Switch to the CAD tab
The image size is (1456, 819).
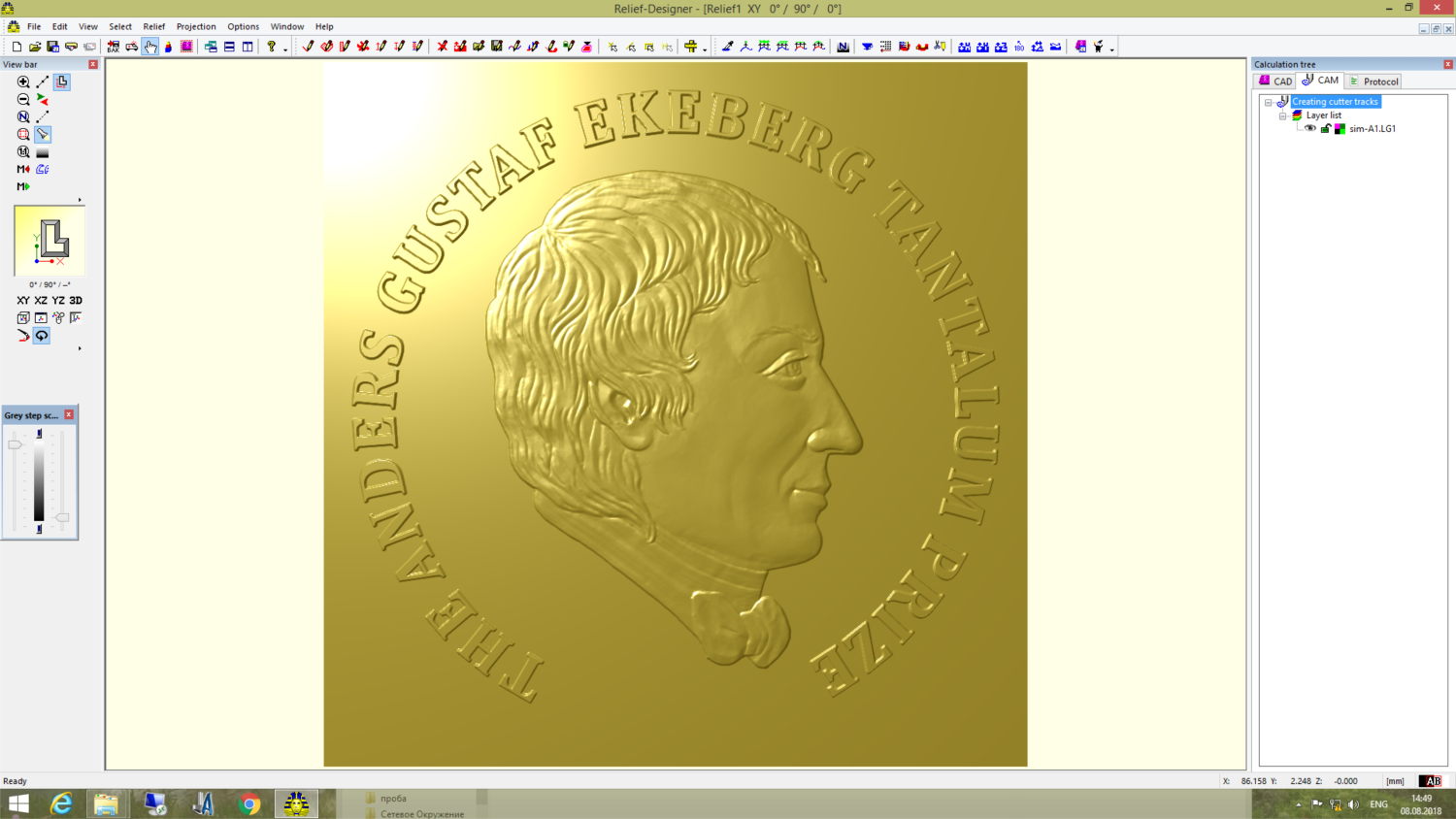coord(1275,82)
